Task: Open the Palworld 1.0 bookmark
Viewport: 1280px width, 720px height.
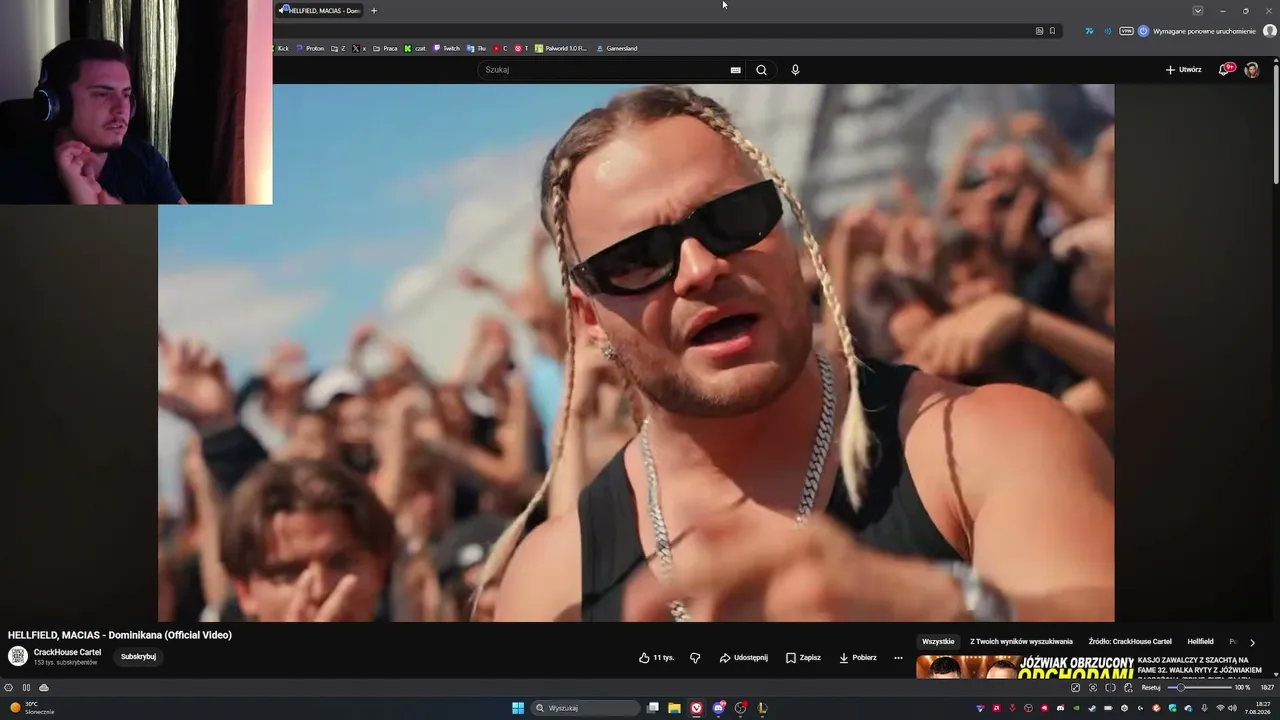Action: (x=561, y=48)
